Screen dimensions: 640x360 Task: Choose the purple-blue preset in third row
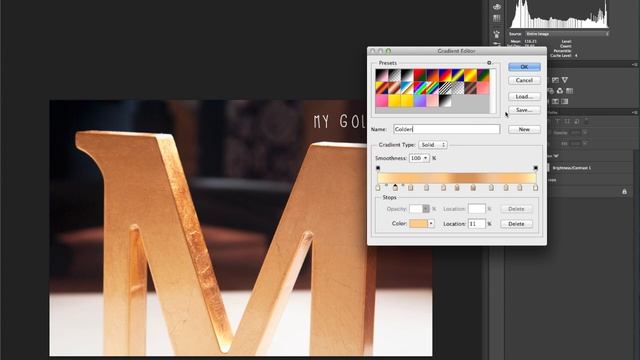[420, 101]
